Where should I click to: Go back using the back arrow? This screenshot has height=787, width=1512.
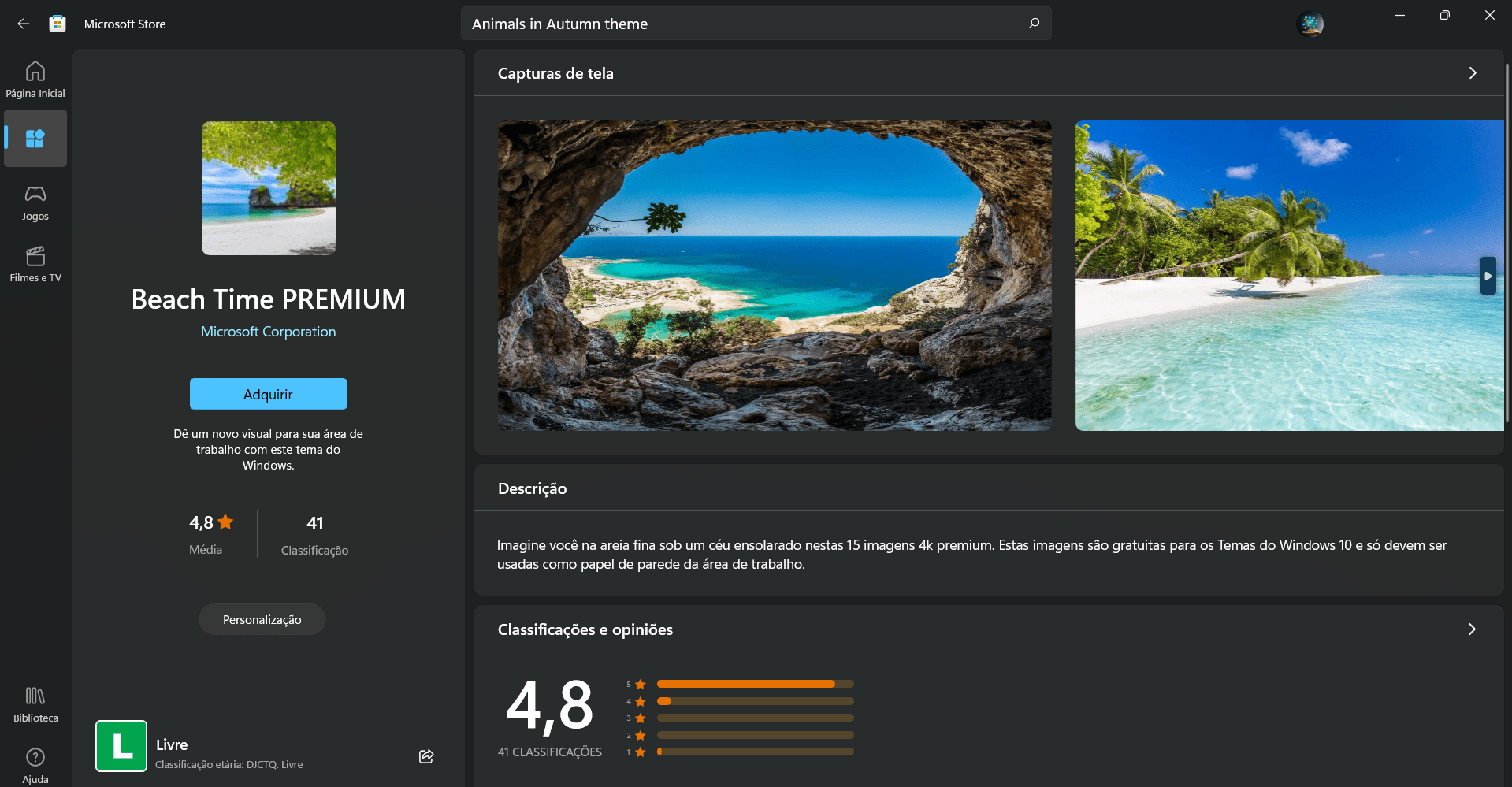point(23,23)
